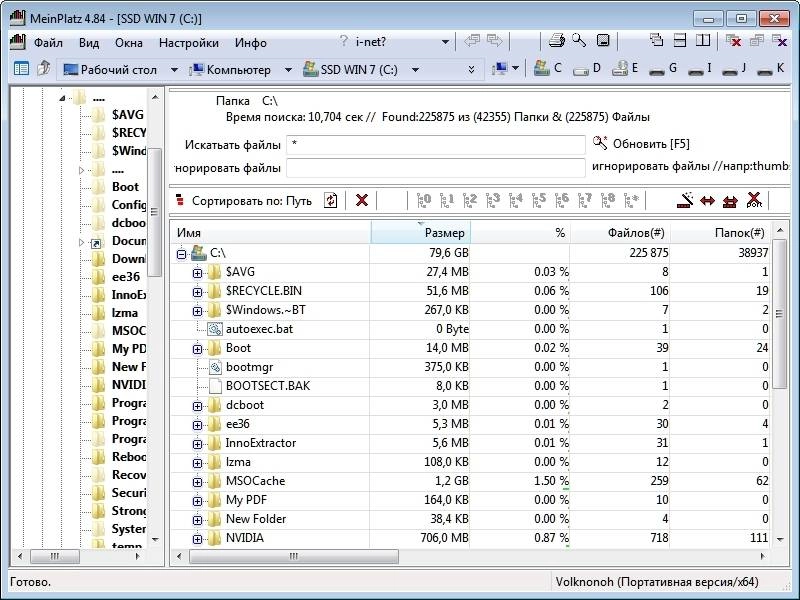Image resolution: width=800 pixels, height=600 pixels.
Task: Click the next window arrow icon
Action: [494, 41]
